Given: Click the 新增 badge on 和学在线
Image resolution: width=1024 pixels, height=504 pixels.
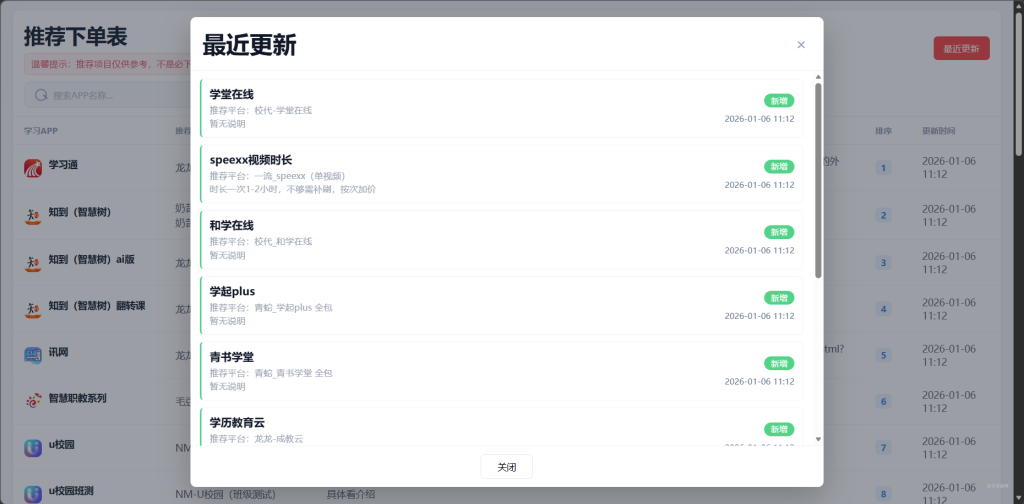Looking at the screenshot, I should 779,232.
